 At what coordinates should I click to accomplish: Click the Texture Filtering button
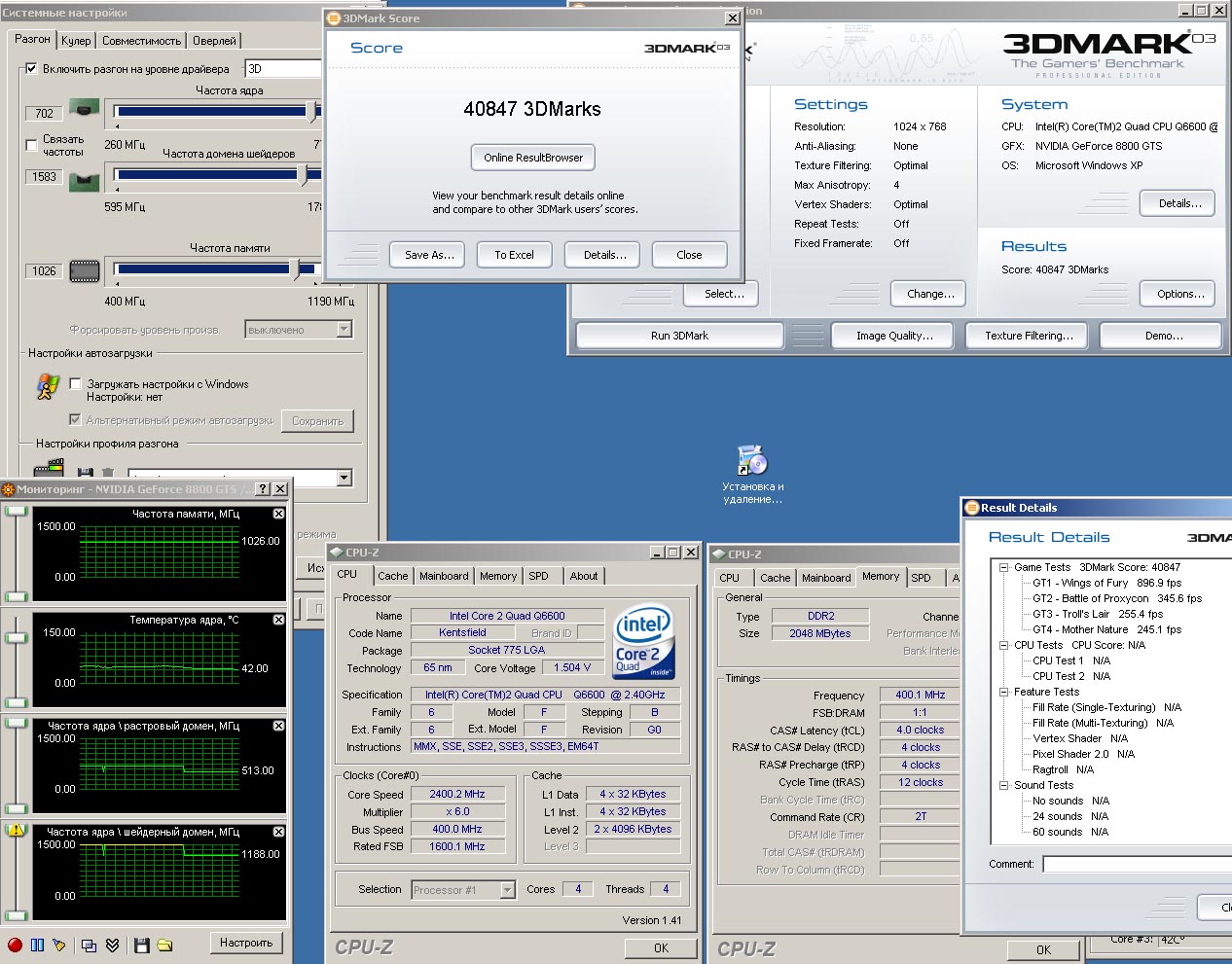click(x=1029, y=336)
